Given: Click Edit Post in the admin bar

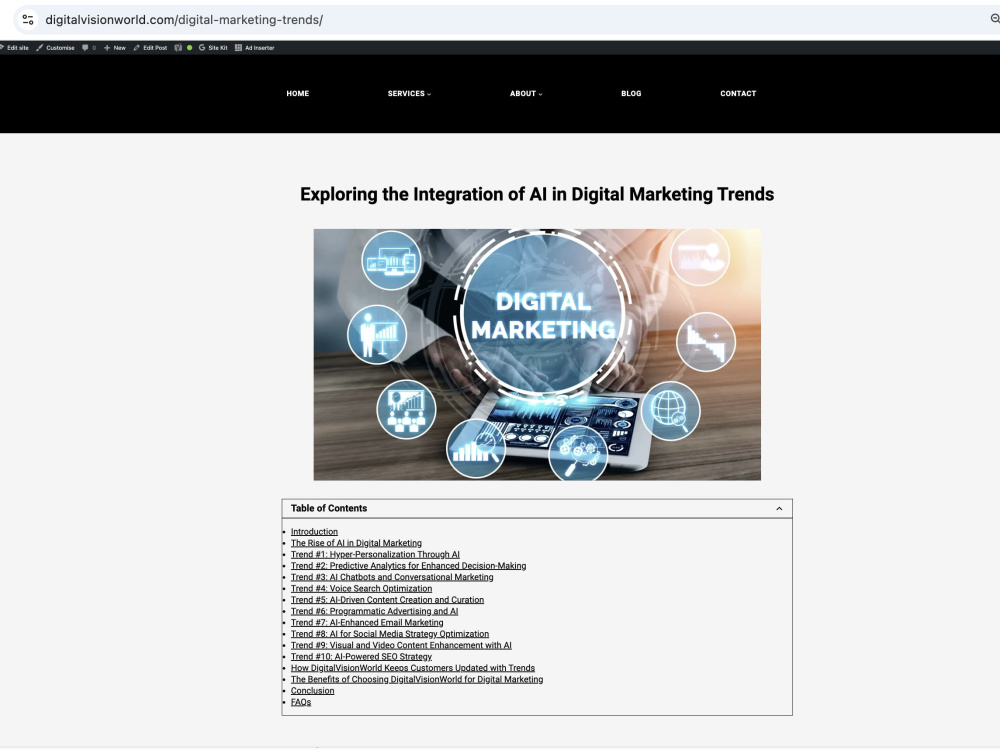Looking at the screenshot, I should click(x=151, y=48).
